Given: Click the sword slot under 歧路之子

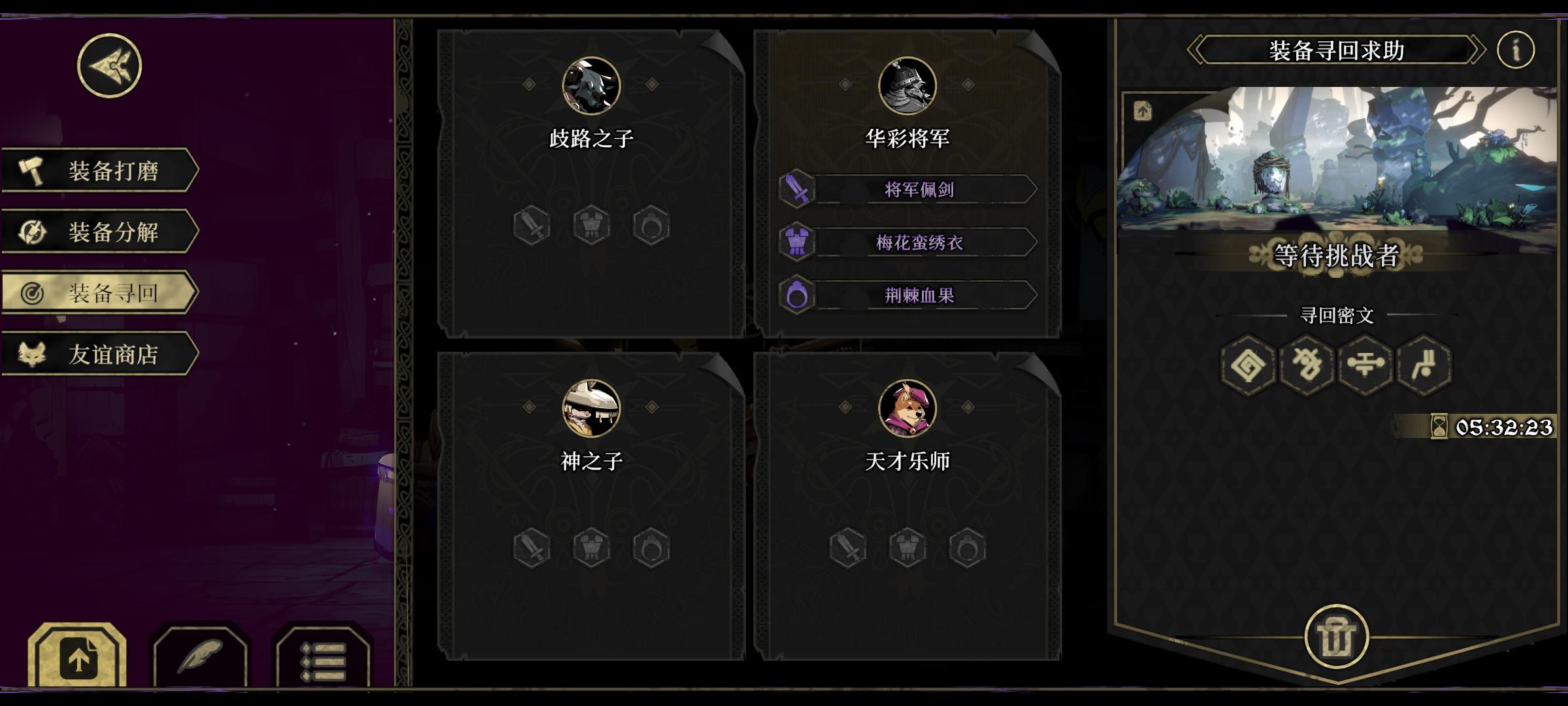Looking at the screenshot, I should [x=532, y=226].
